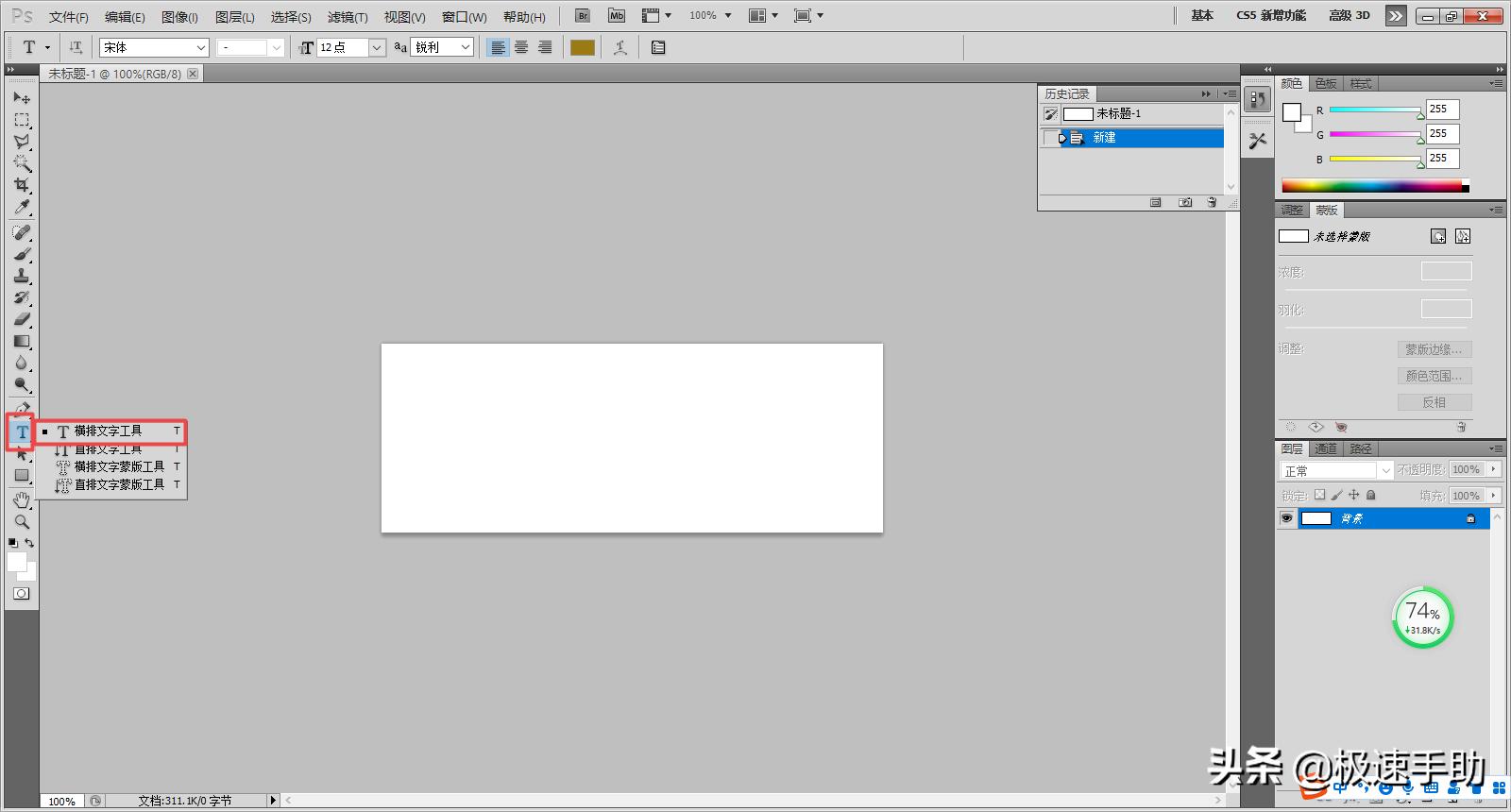
Task: Click the 基本 workspace button
Action: (x=1201, y=16)
